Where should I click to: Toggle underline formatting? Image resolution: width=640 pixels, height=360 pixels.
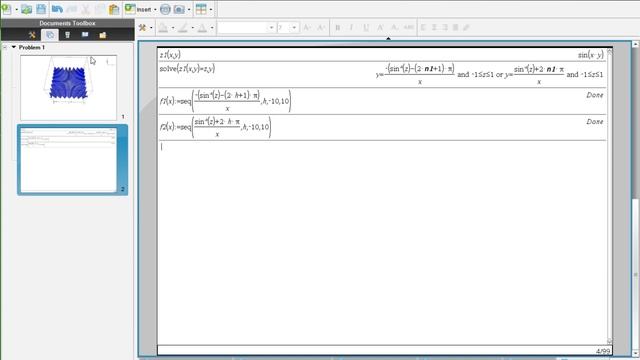[366, 28]
